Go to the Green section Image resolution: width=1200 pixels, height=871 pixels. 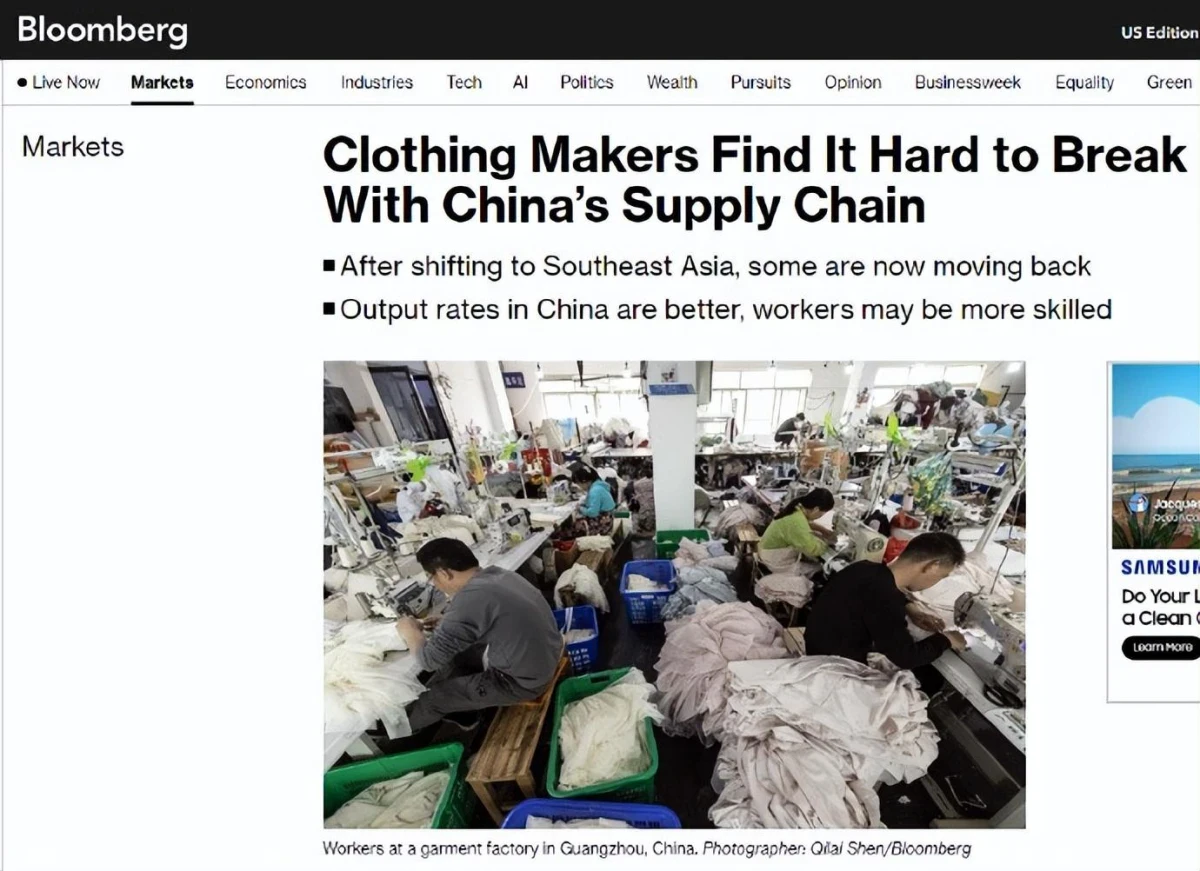[1169, 83]
